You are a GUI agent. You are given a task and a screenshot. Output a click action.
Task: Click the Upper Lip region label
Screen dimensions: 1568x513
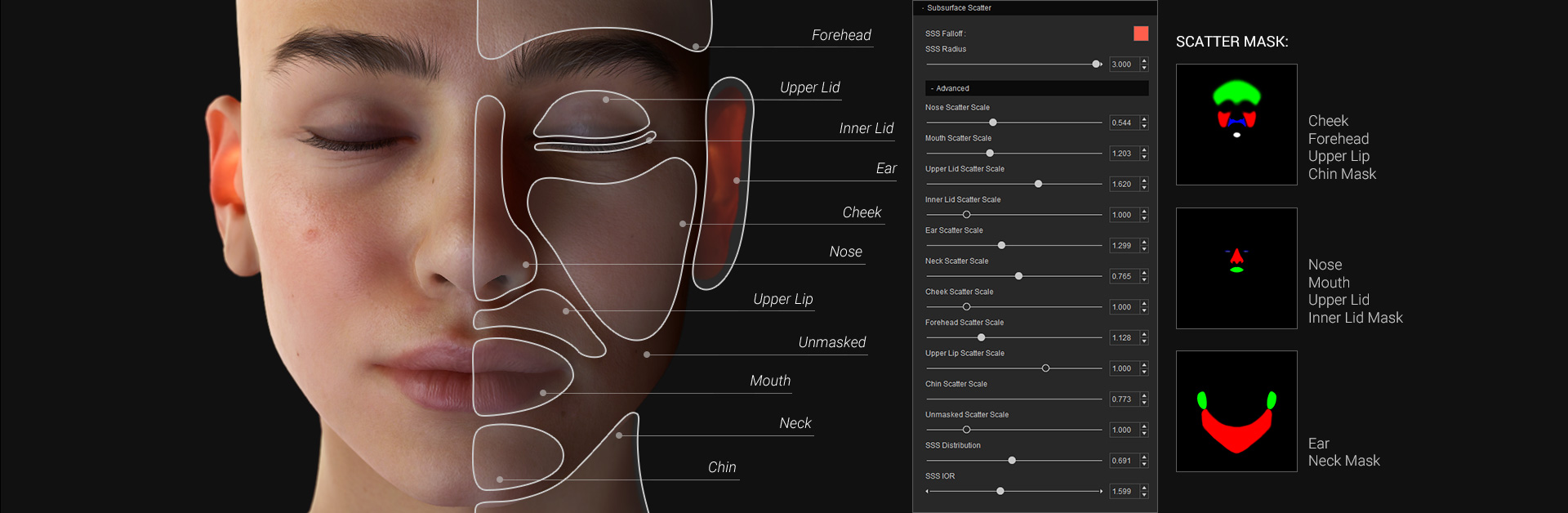[x=782, y=299]
